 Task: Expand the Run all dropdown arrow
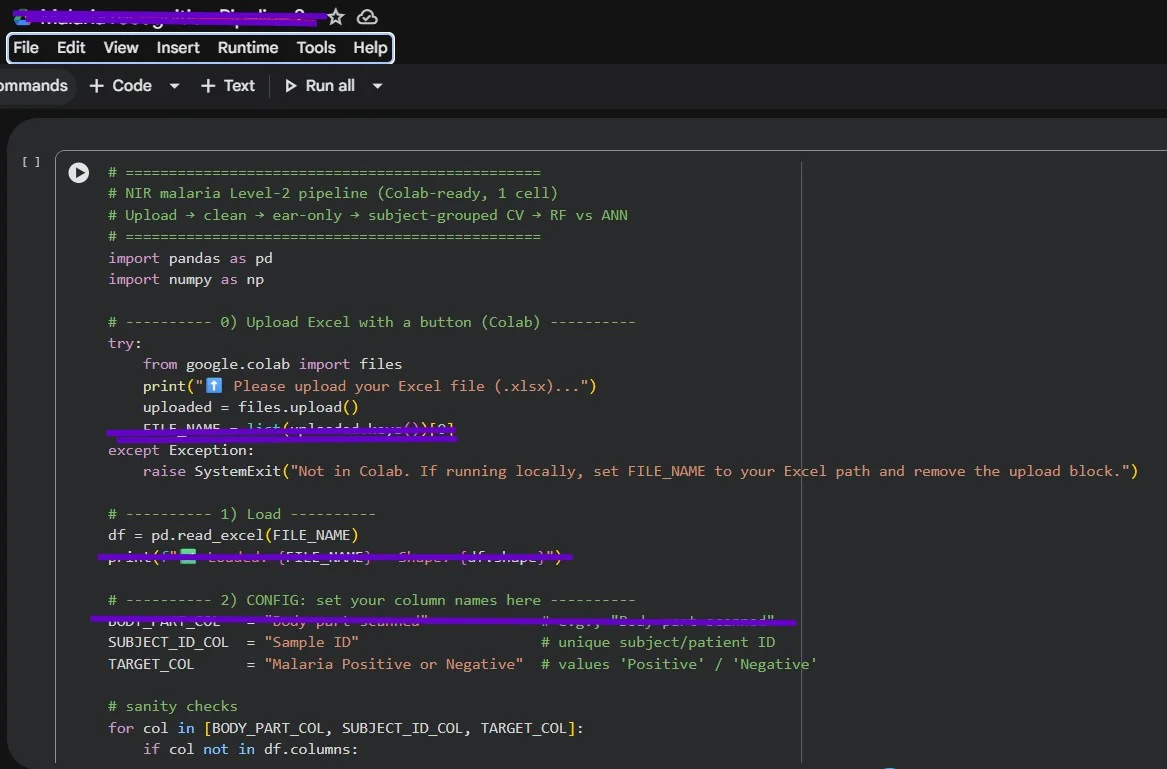(377, 86)
